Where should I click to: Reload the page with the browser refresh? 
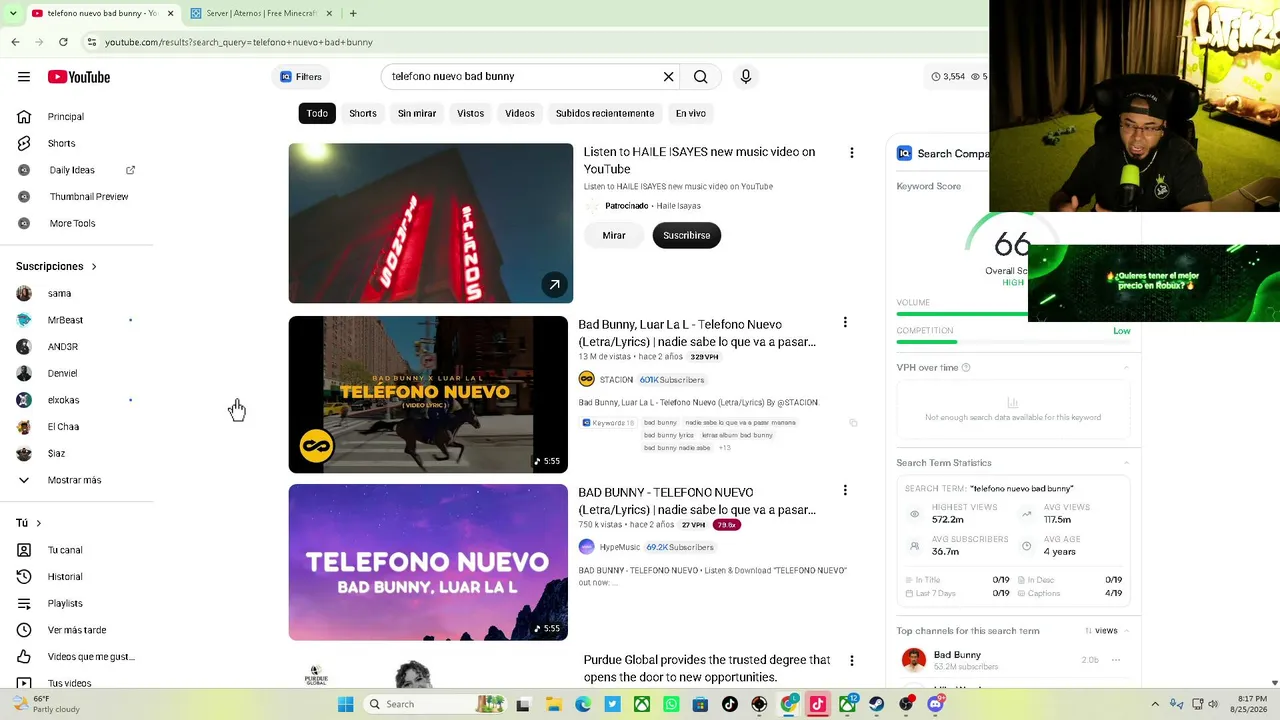pos(63,42)
